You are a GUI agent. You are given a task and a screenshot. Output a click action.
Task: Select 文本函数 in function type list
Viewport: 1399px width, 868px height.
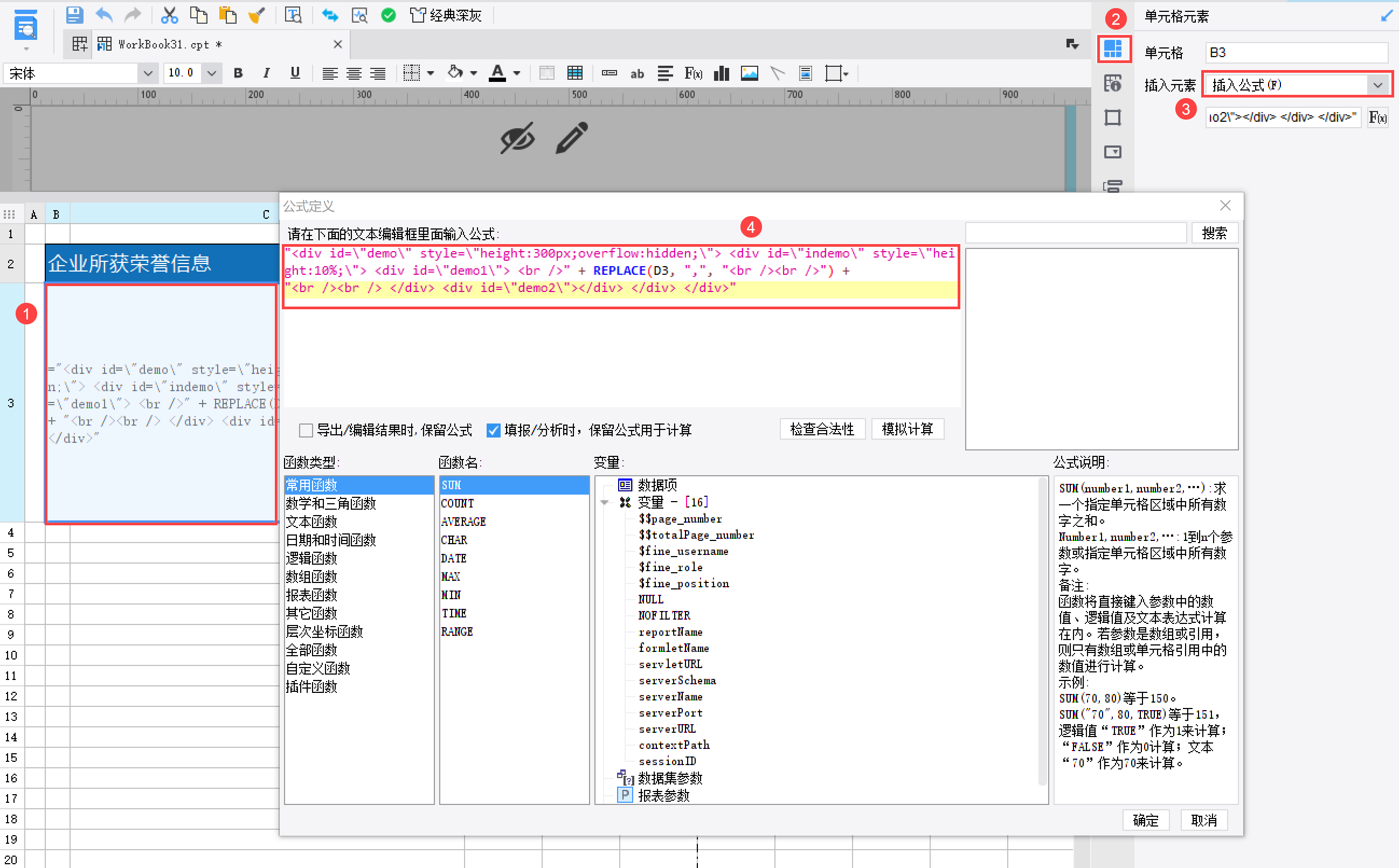311,522
